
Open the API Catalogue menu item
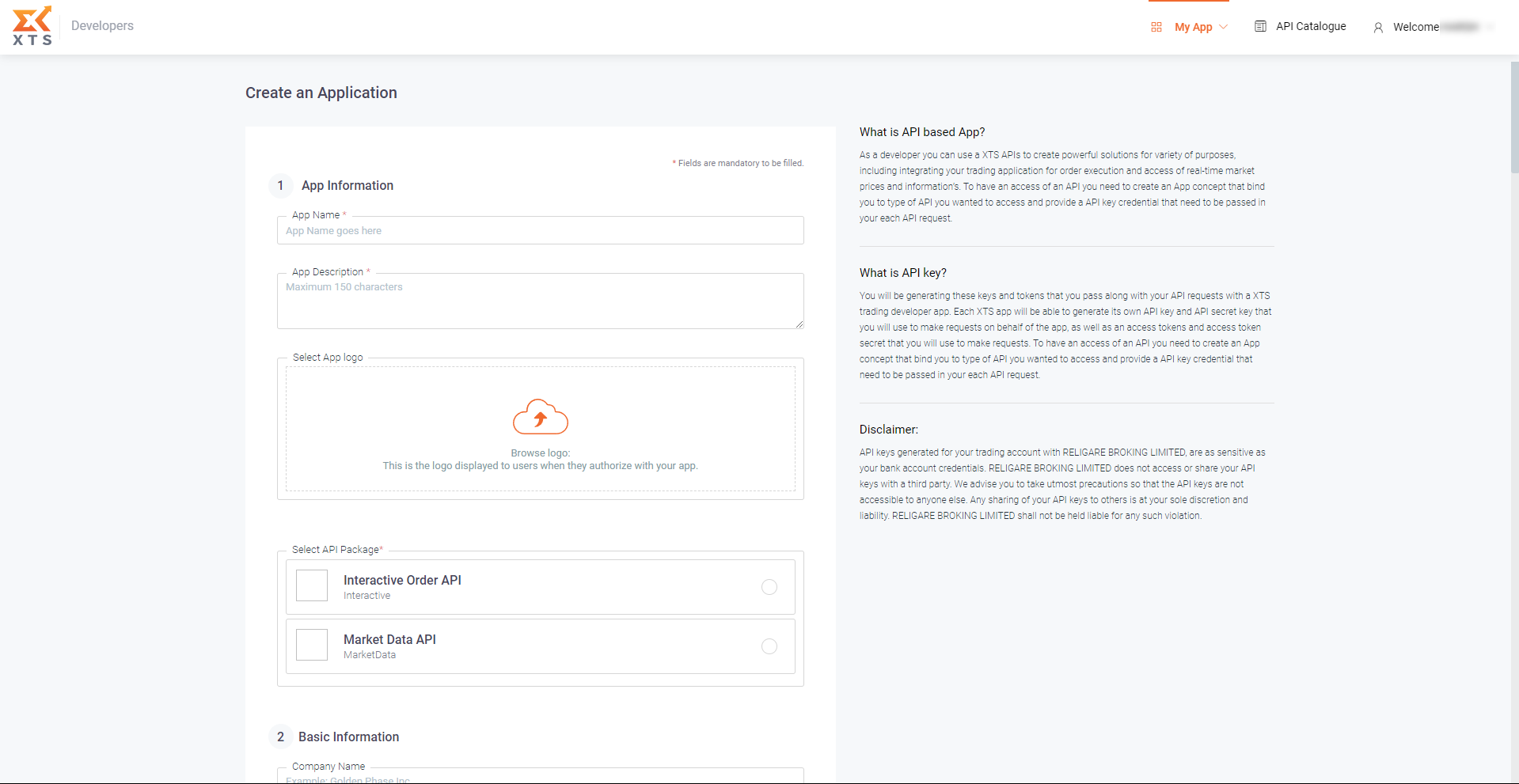click(1310, 26)
